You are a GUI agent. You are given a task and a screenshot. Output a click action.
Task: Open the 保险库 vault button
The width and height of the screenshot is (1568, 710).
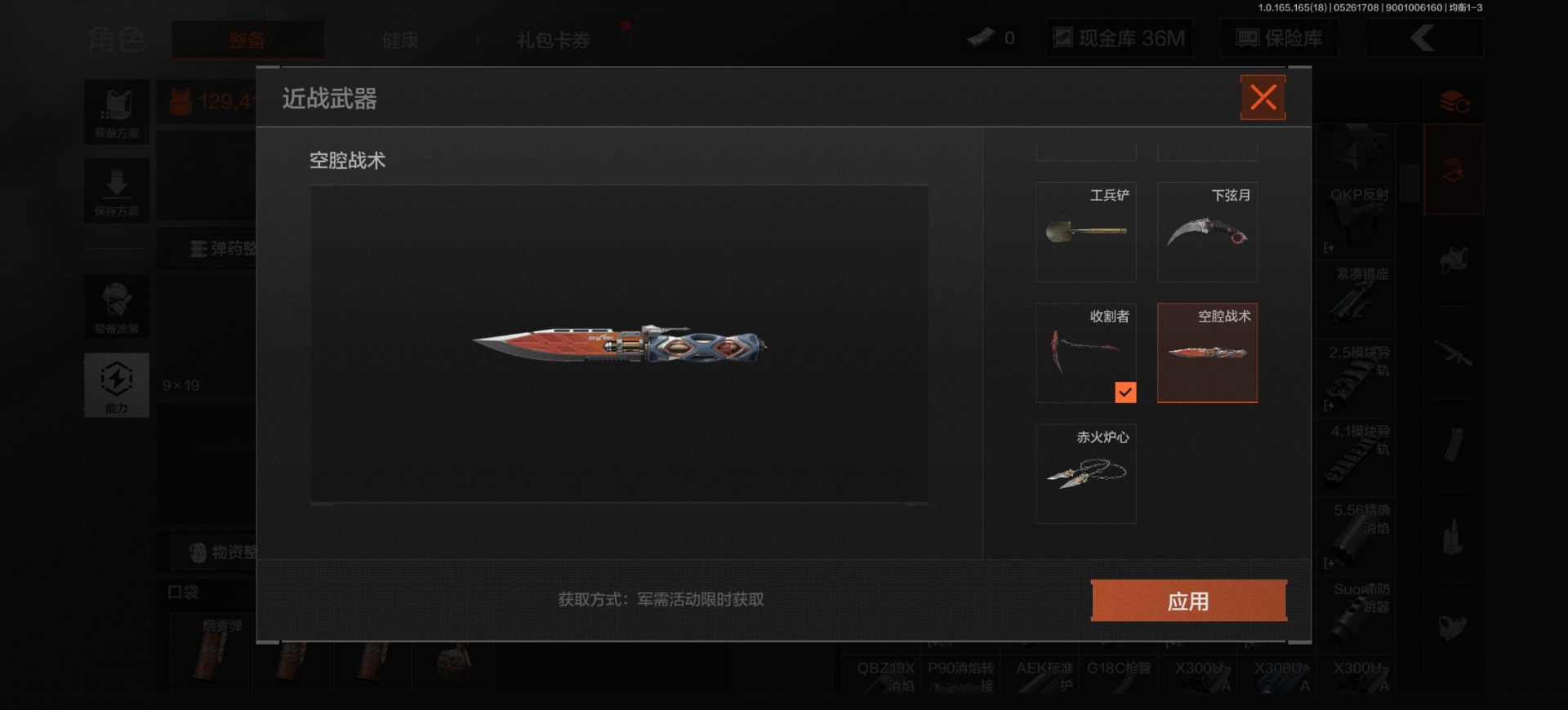coord(1279,38)
